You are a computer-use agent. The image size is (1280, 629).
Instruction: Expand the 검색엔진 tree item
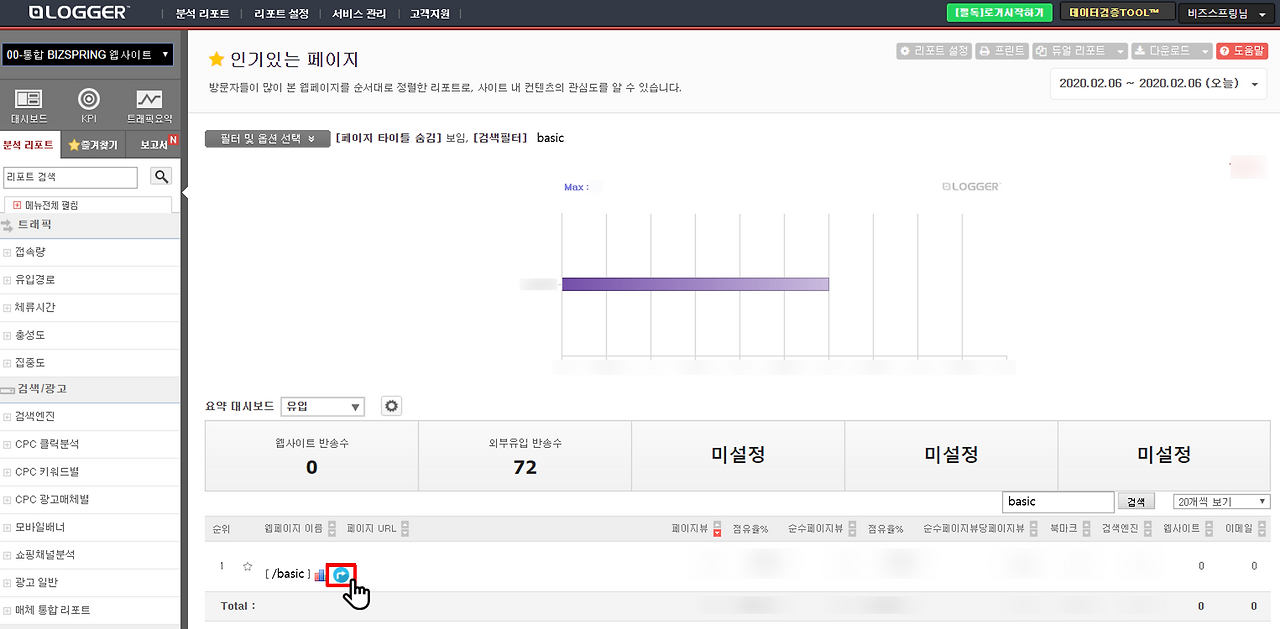pos(7,416)
